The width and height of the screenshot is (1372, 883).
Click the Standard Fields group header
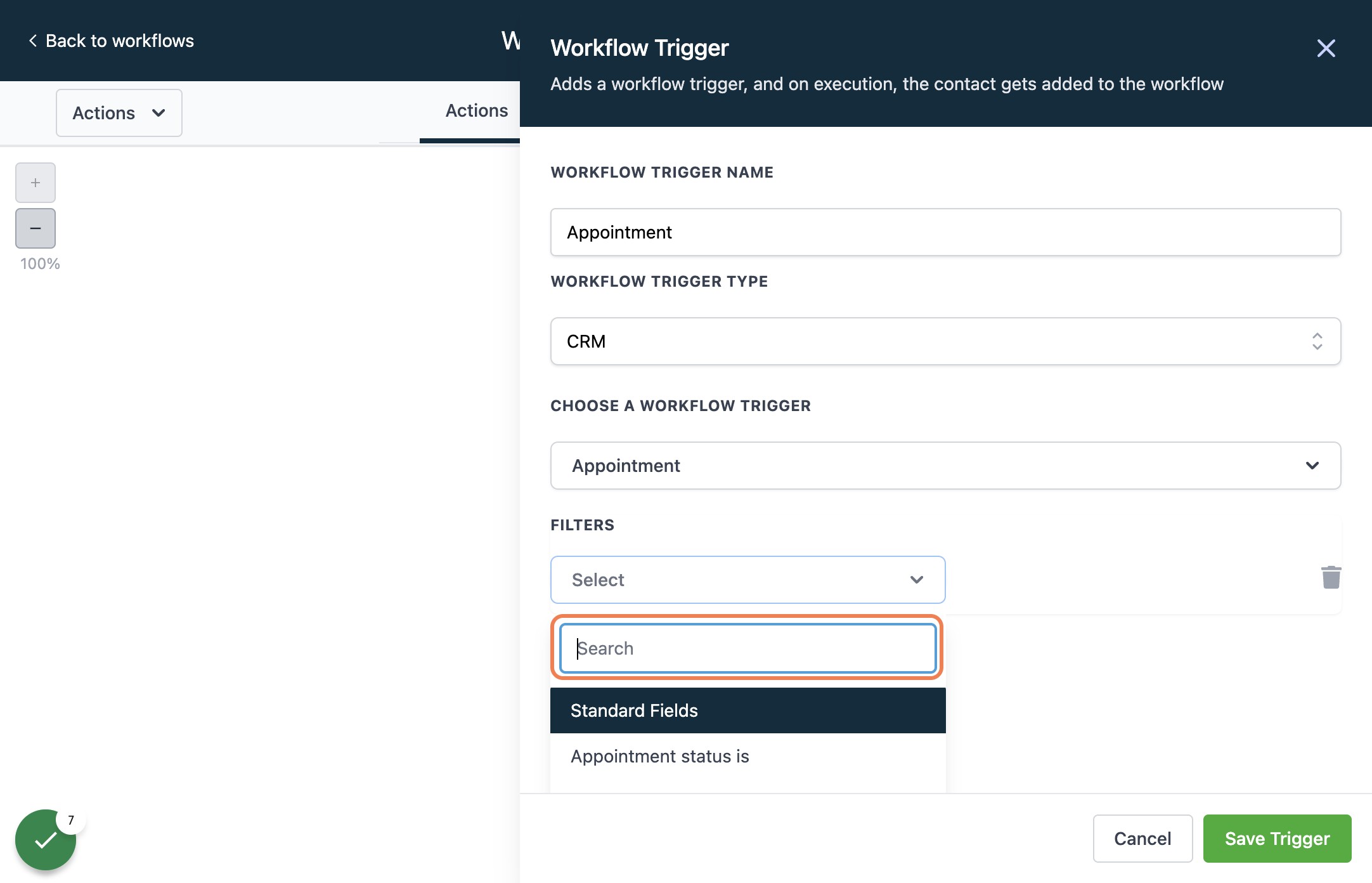747,710
